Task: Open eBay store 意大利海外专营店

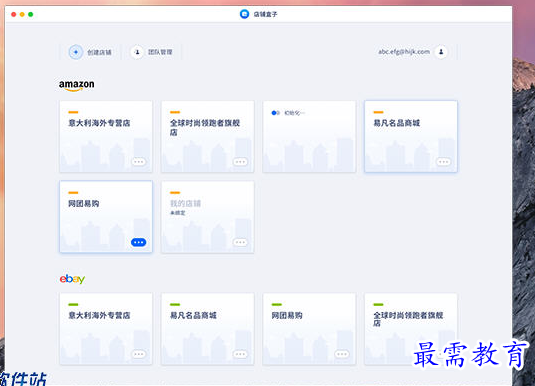Action: pyautogui.click(x=106, y=329)
